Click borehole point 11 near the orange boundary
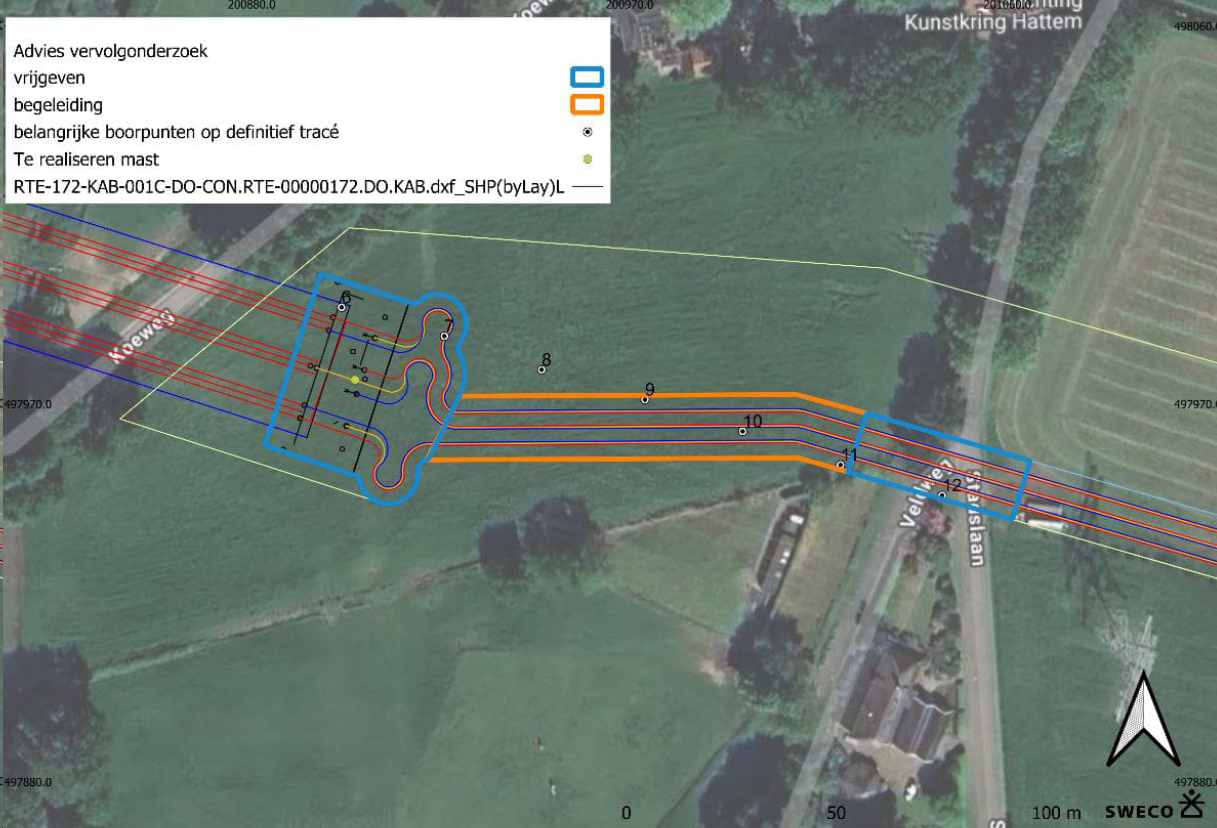This screenshot has height=828, width=1217. point(840,465)
